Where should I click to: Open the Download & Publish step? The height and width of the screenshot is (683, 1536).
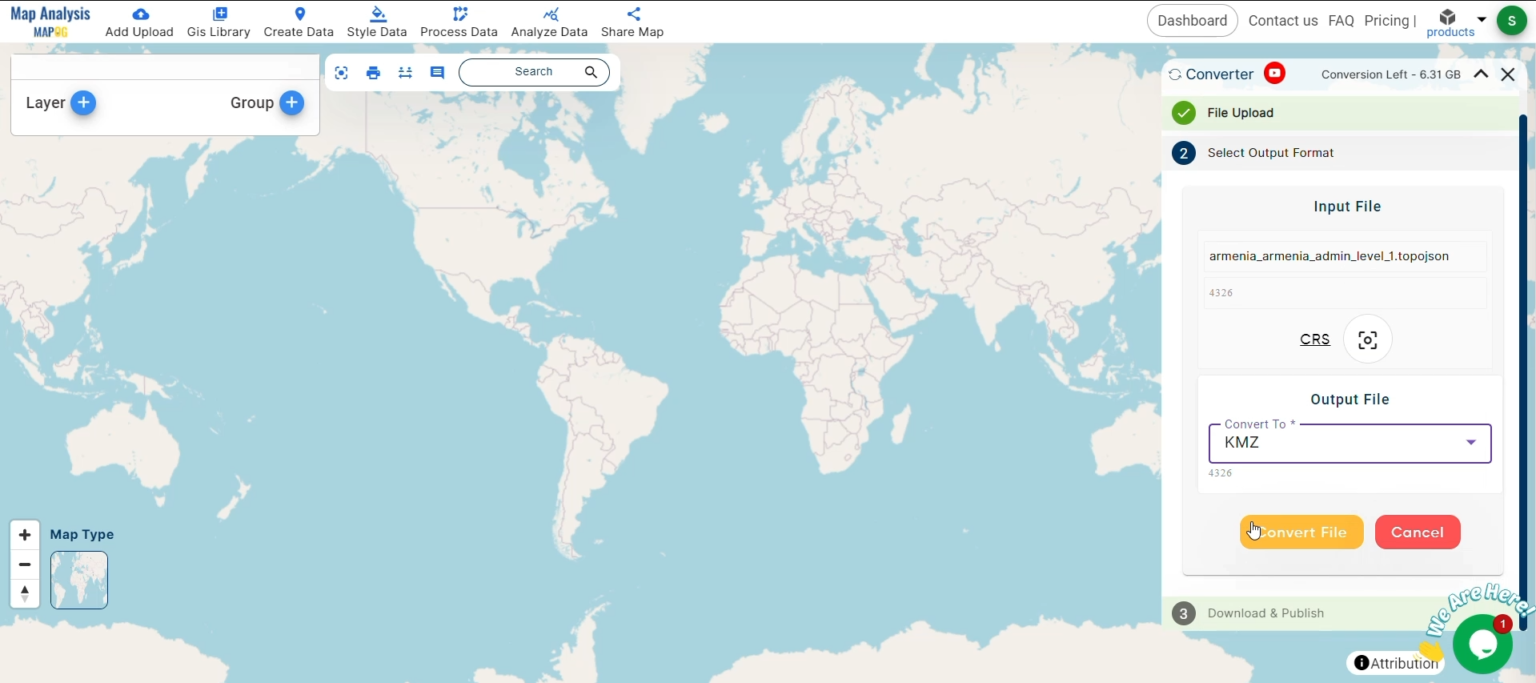pyautogui.click(x=1265, y=612)
